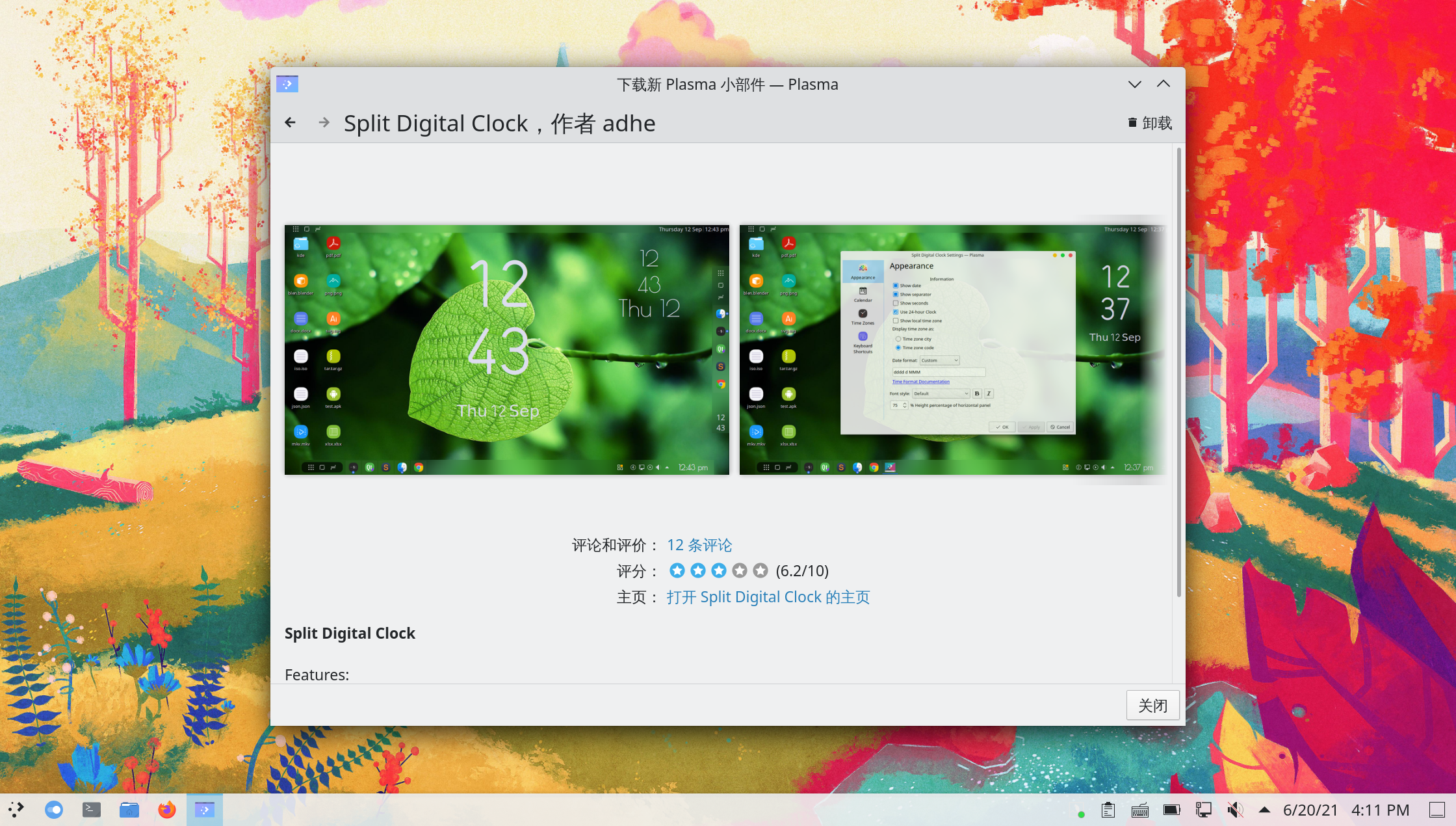1456x826 pixels.
Task: Open the Dolphin file manager taskbar icon
Action: [x=129, y=809]
